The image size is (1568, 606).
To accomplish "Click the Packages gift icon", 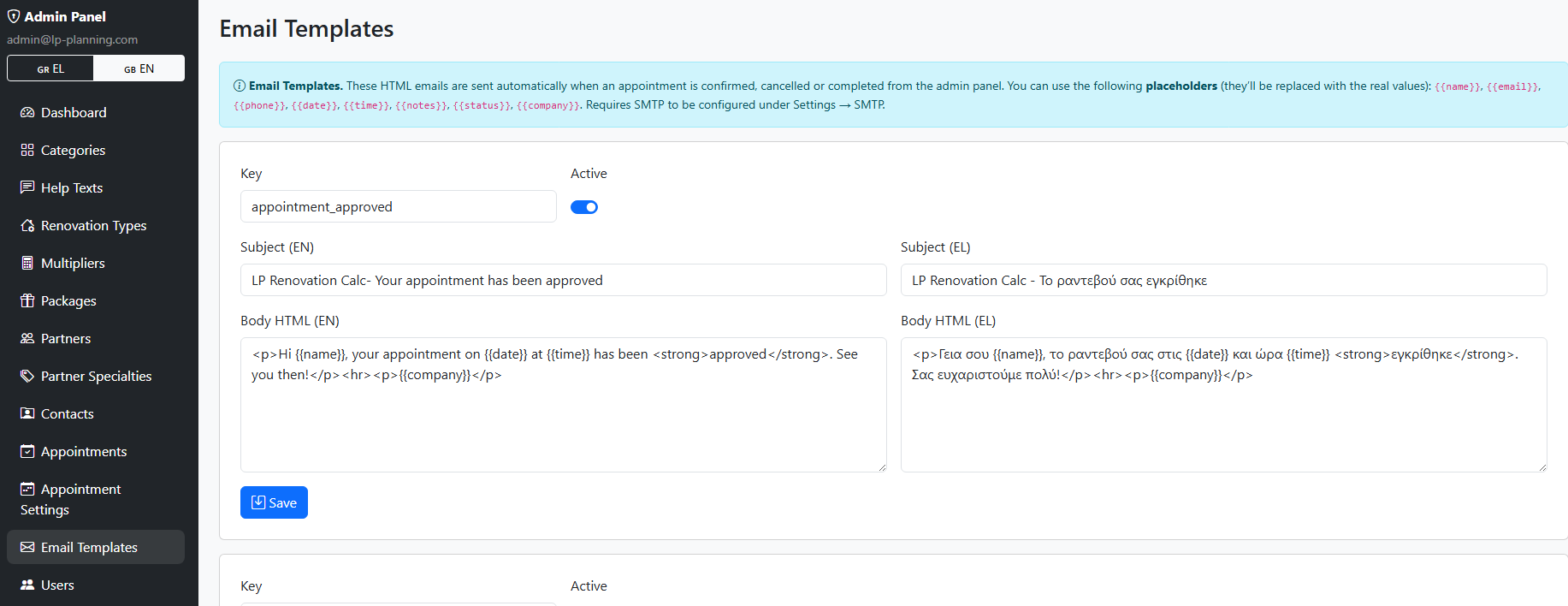I will click(x=27, y=300).
